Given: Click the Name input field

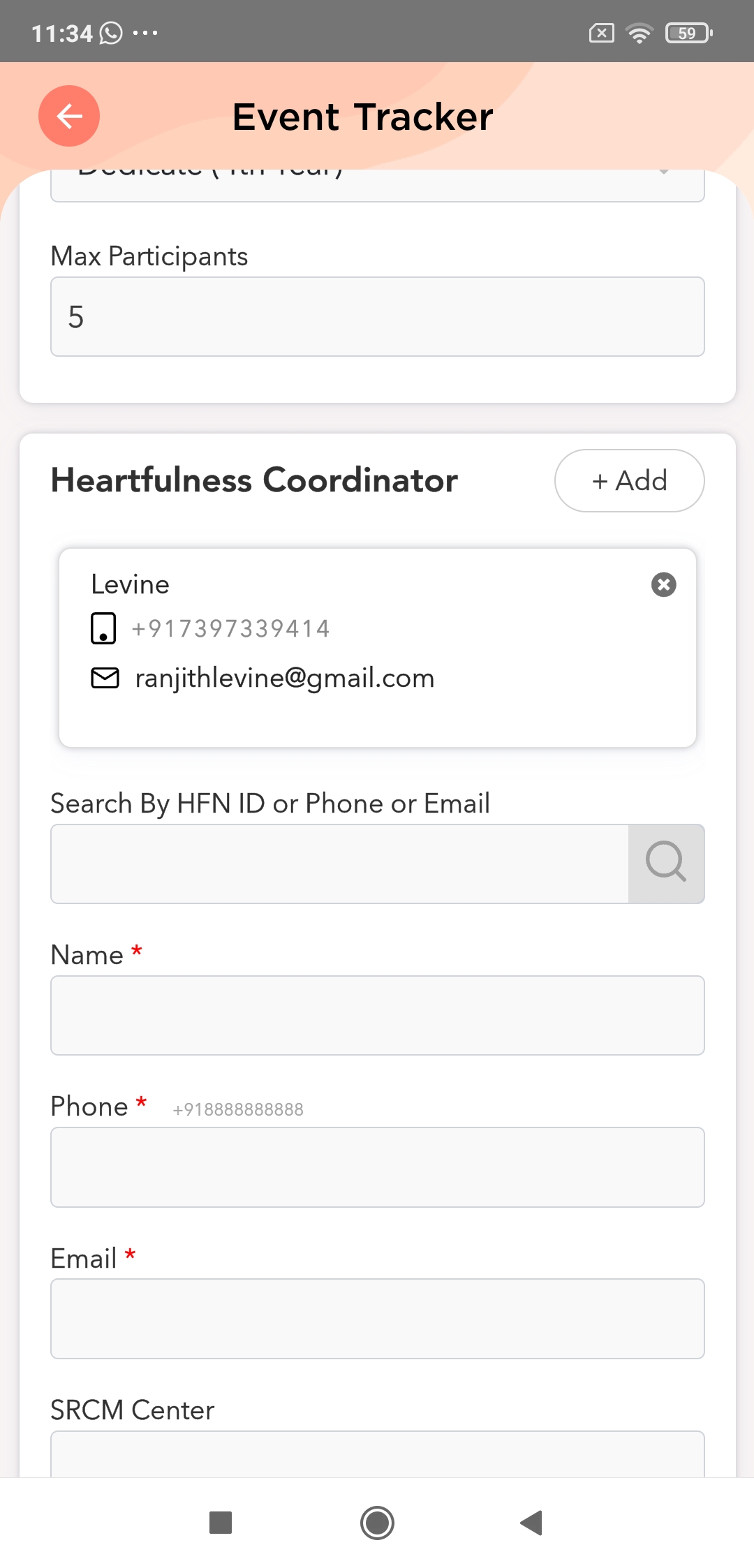Looking at the screenshot, I should point(377,1015).
